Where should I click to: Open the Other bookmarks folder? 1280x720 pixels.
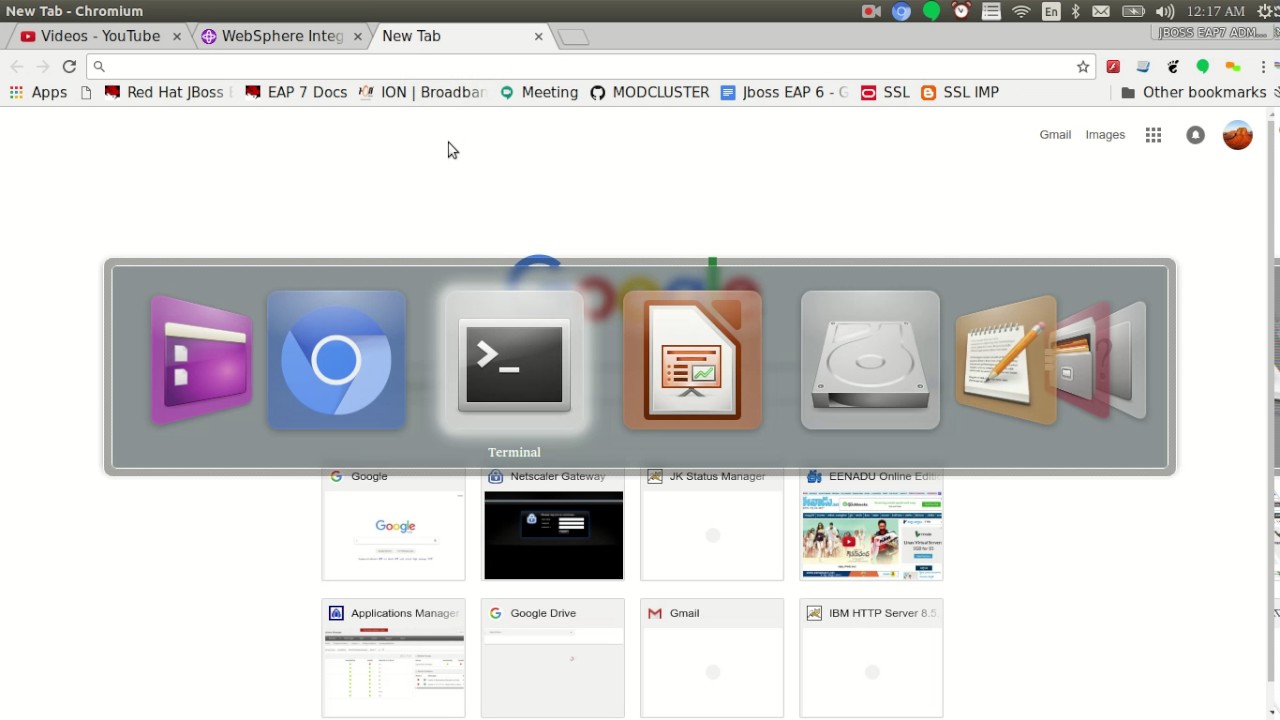pyautogui.click(x=1193, y=92)
